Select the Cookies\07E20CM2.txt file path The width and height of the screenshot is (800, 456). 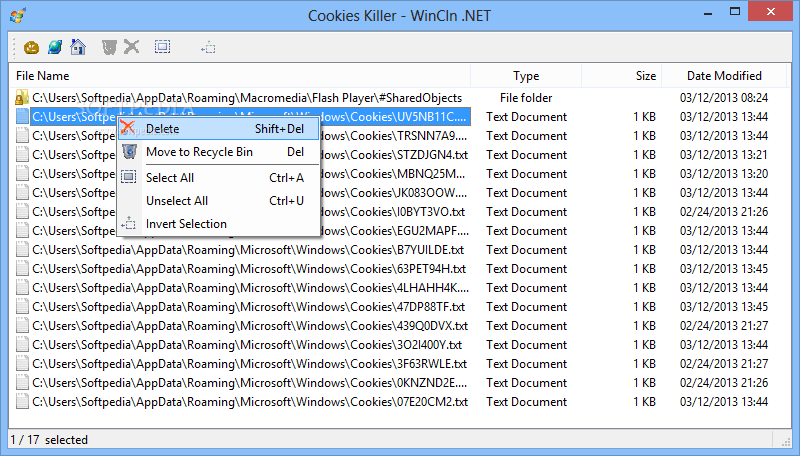(x=250, y=402)
